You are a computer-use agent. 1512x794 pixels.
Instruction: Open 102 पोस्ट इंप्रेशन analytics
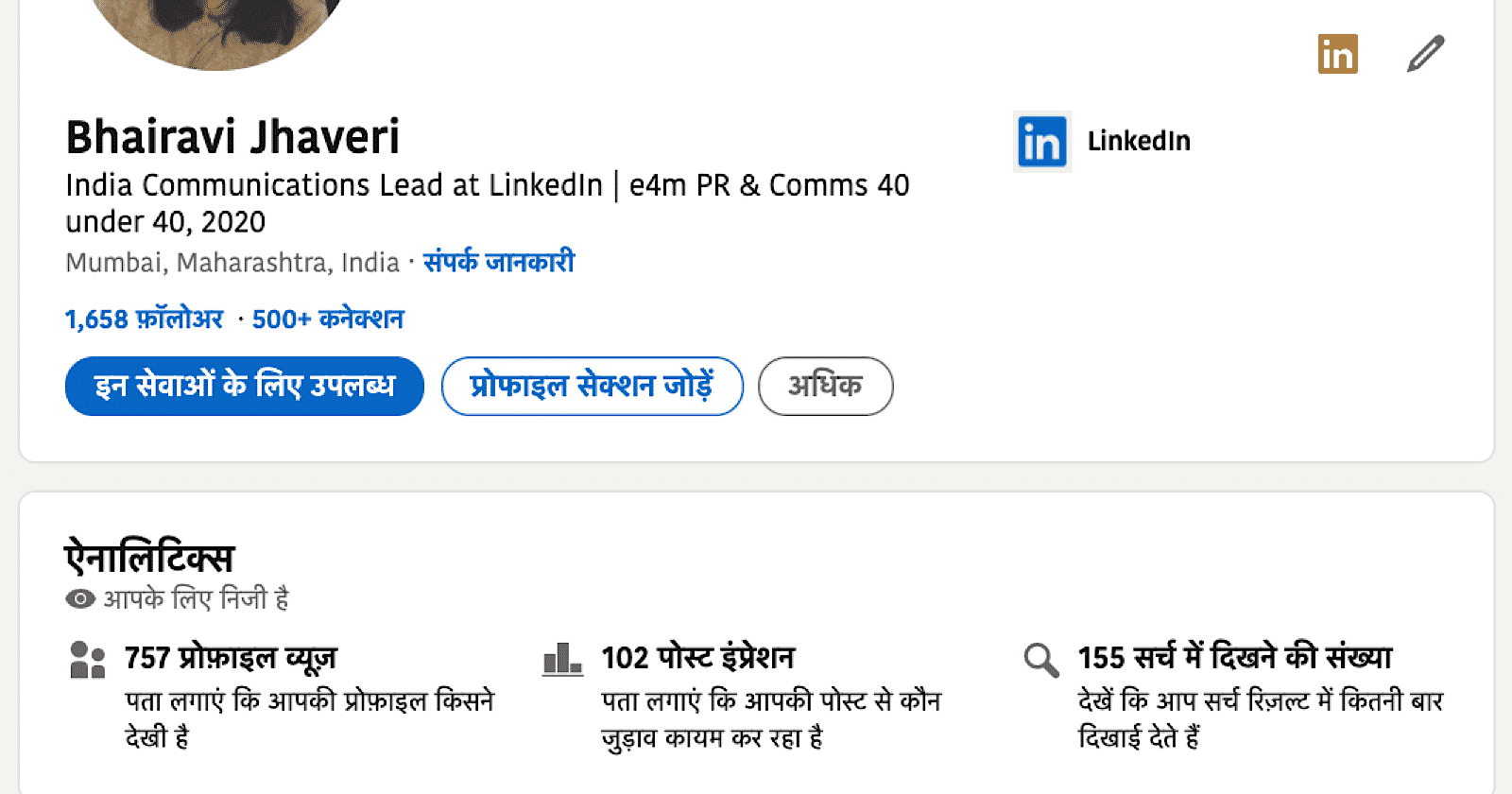point(698,658)
